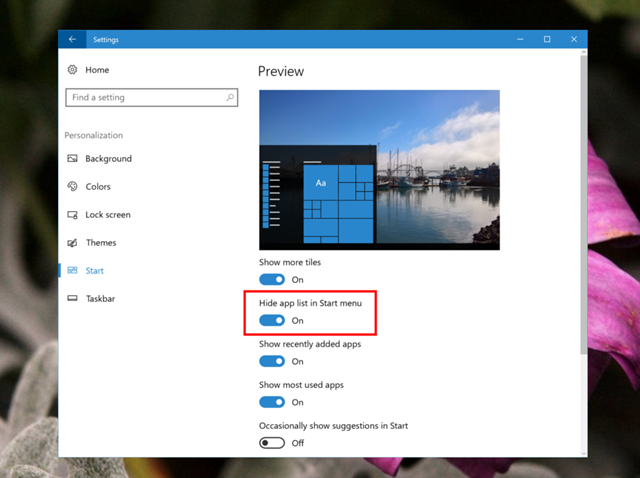
Task: Click the Themes brush icon
Action: coord(72,243)
